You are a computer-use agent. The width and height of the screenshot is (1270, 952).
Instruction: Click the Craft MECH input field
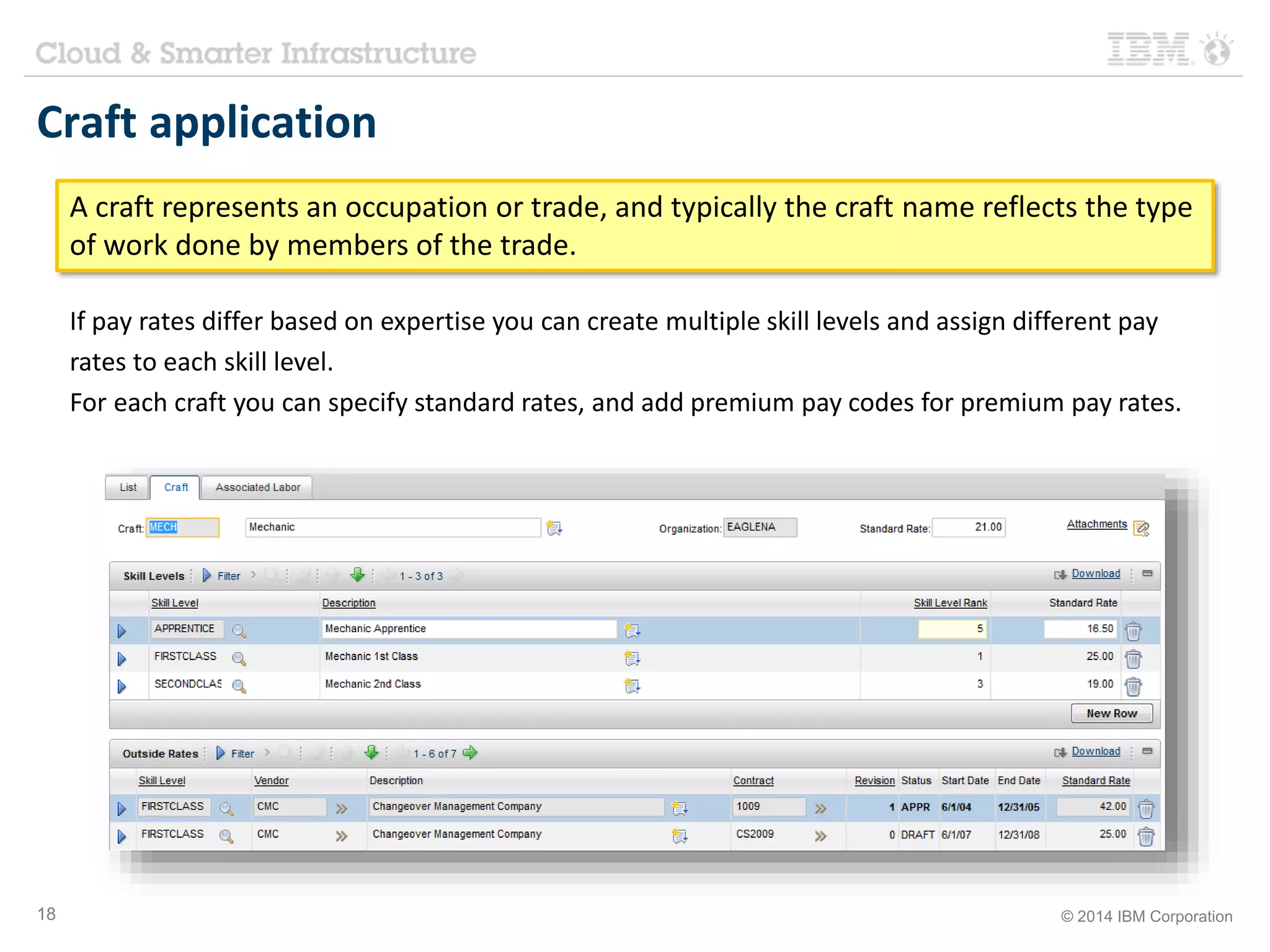182,527
